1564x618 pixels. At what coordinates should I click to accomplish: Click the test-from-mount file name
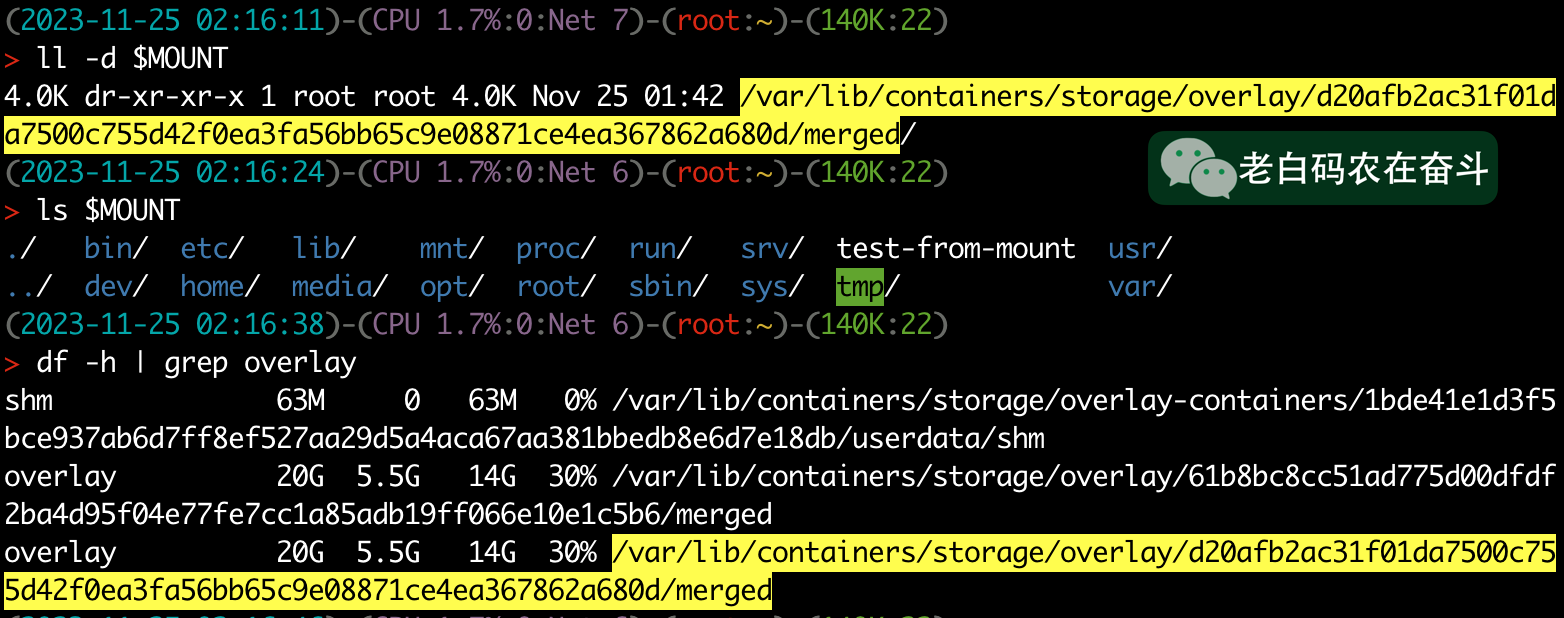coord(956,249)
